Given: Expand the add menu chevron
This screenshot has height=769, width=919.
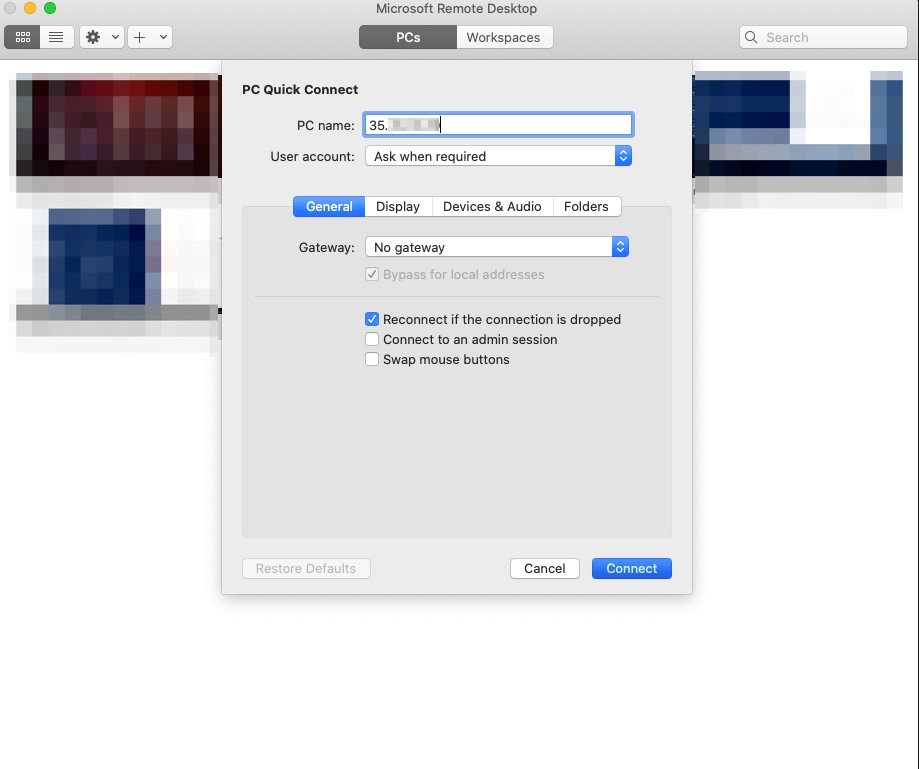Looking at the screenshot, I should coord(163,38).
